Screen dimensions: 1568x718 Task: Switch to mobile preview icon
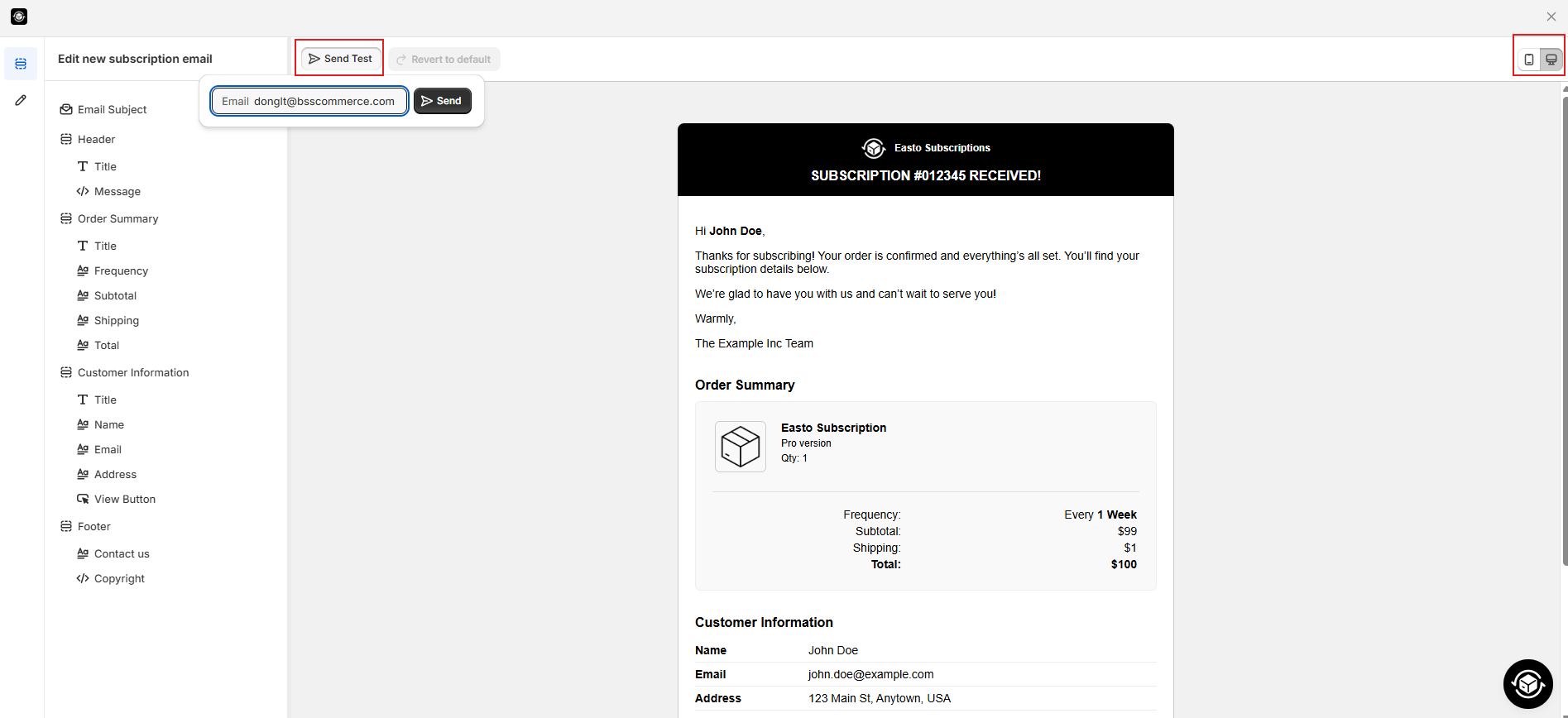click(1529, 60)
